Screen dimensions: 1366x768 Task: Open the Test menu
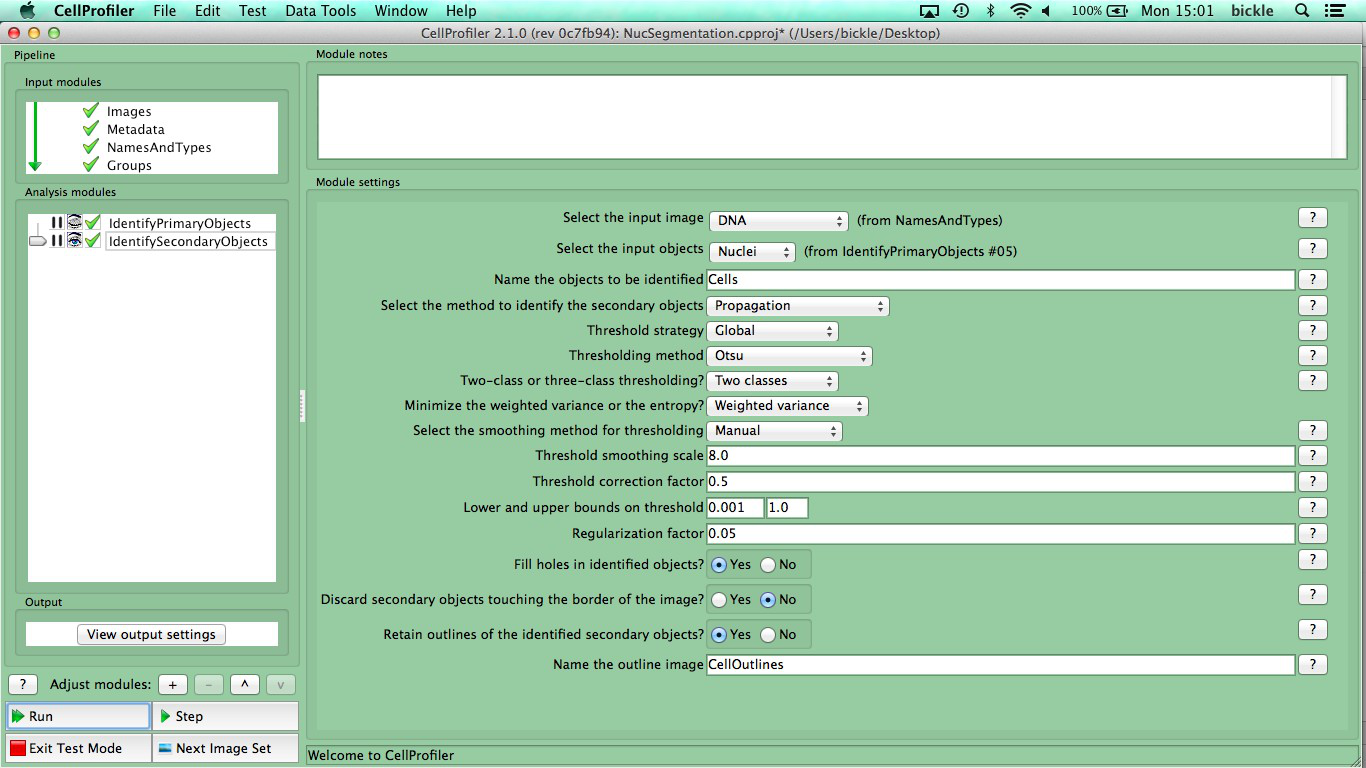coord(253,11)
